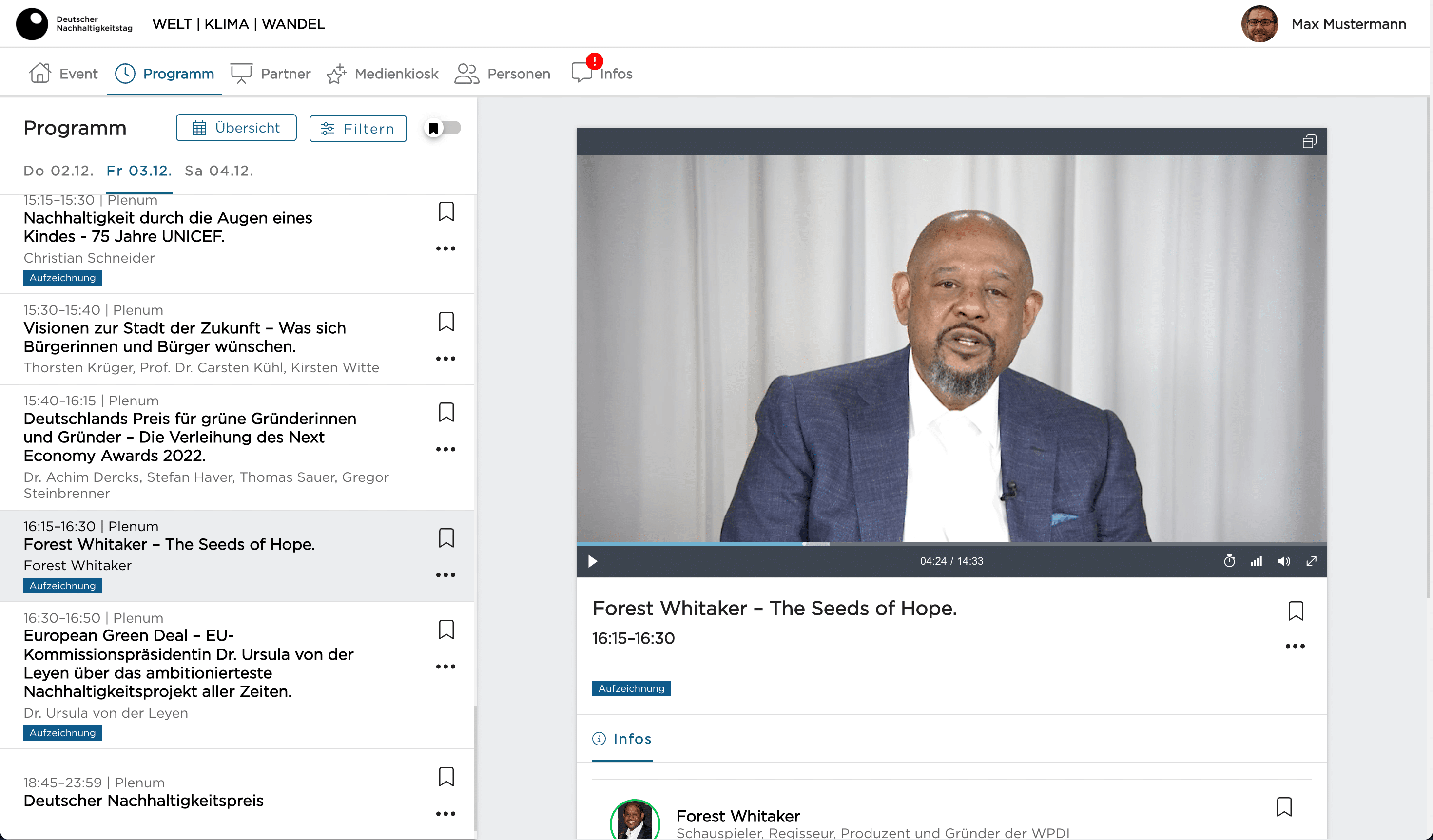Bookmark the Forest Whitaker session in list

[x=446, y=537]
